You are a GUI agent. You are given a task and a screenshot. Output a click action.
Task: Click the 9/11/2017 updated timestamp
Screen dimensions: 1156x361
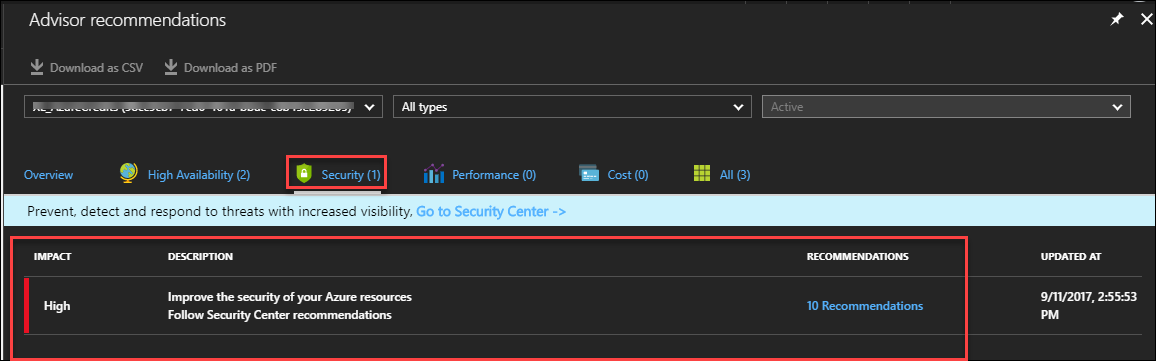point(1088,305)
